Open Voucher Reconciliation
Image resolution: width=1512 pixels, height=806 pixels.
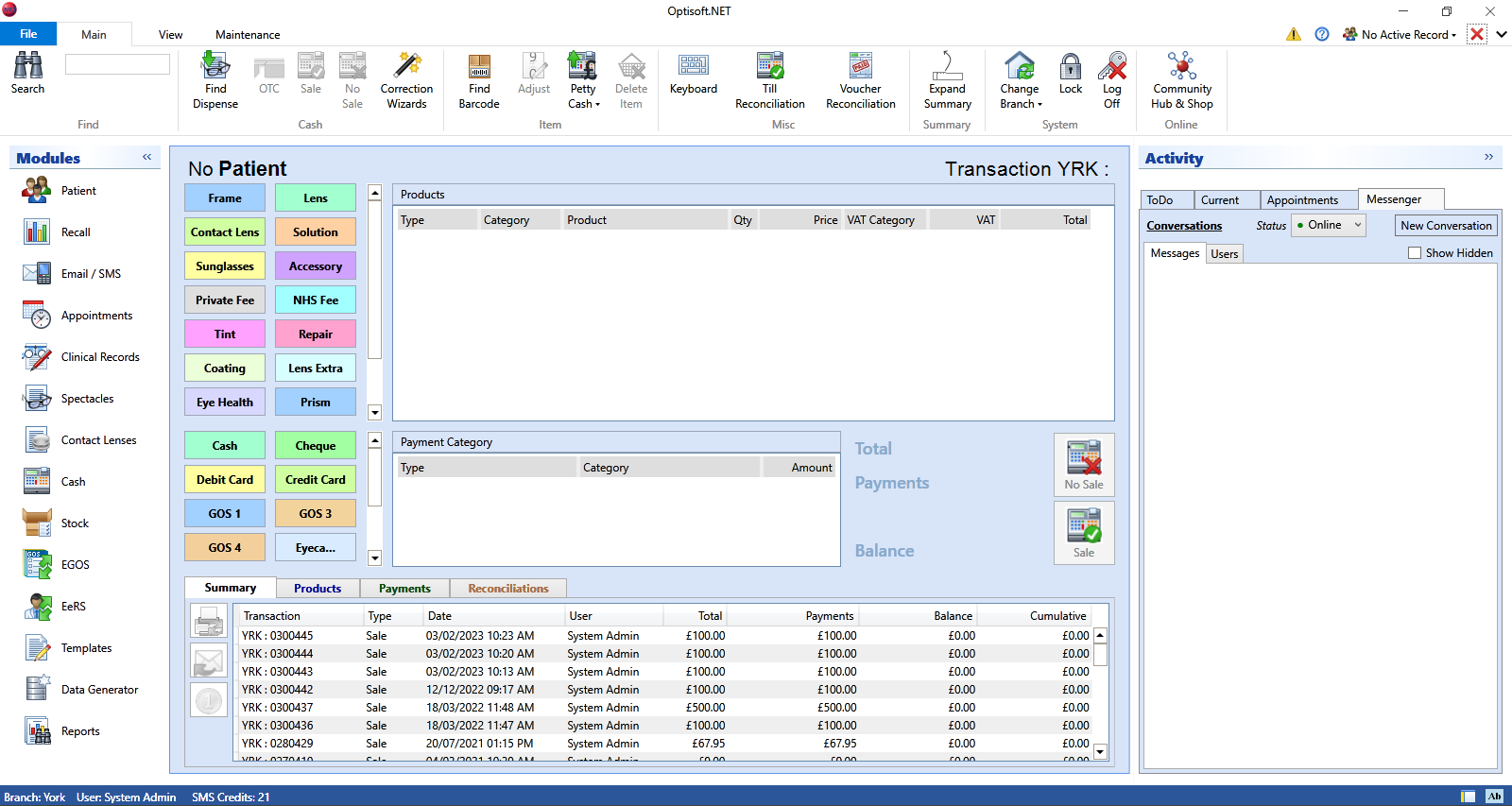tap(861, 79)
